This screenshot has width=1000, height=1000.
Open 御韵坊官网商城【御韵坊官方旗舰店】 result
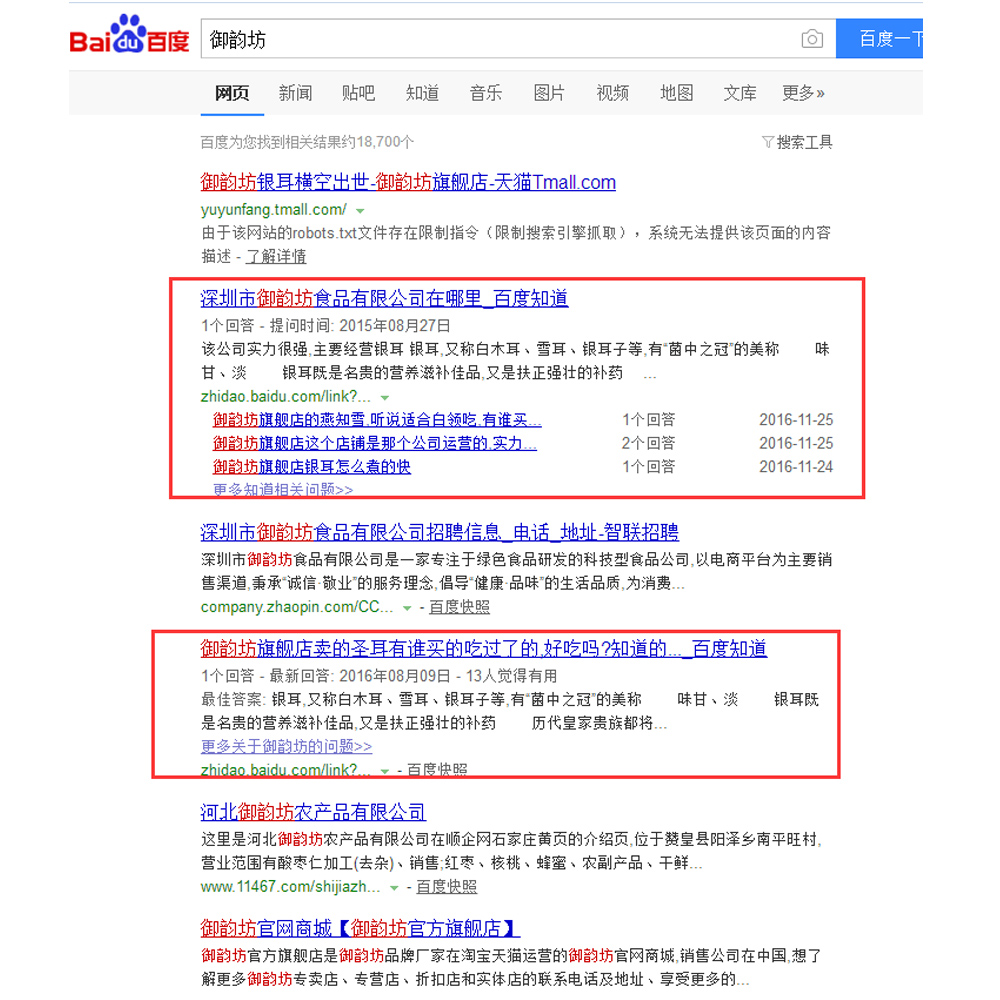point(360,928)
